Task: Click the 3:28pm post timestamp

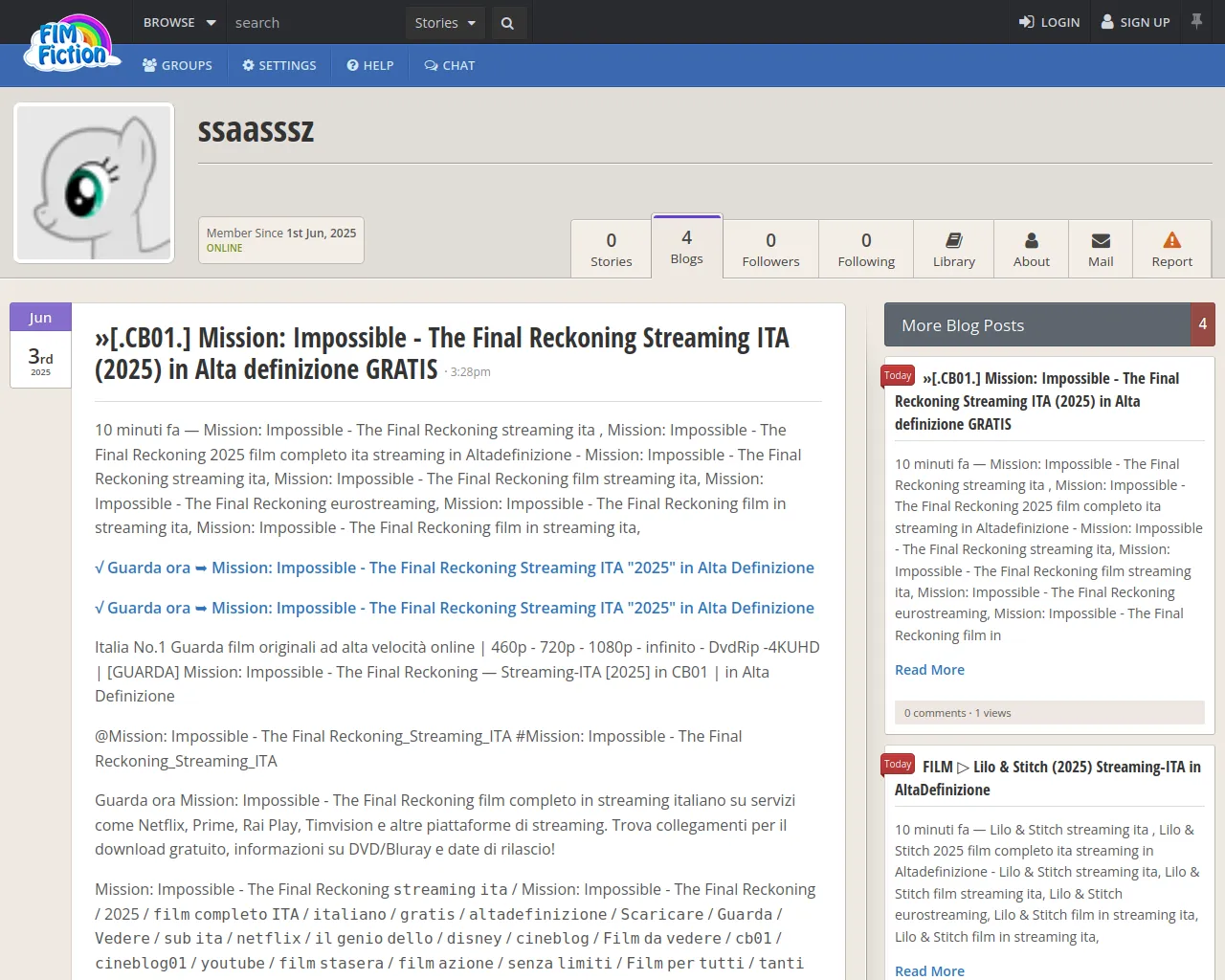Action: tap(470, 372)
